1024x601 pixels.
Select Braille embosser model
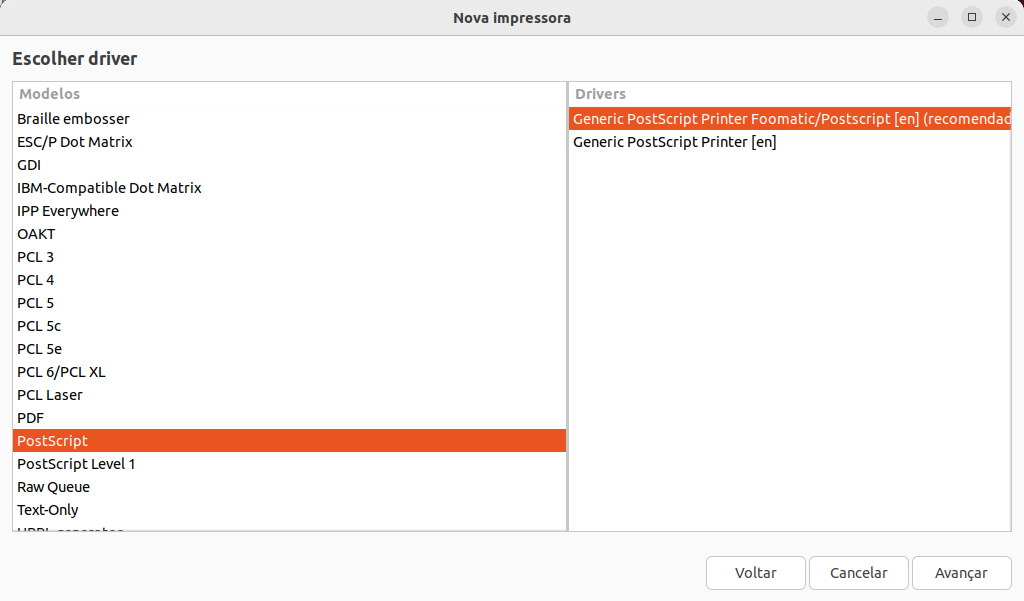(x=73, y=119)
